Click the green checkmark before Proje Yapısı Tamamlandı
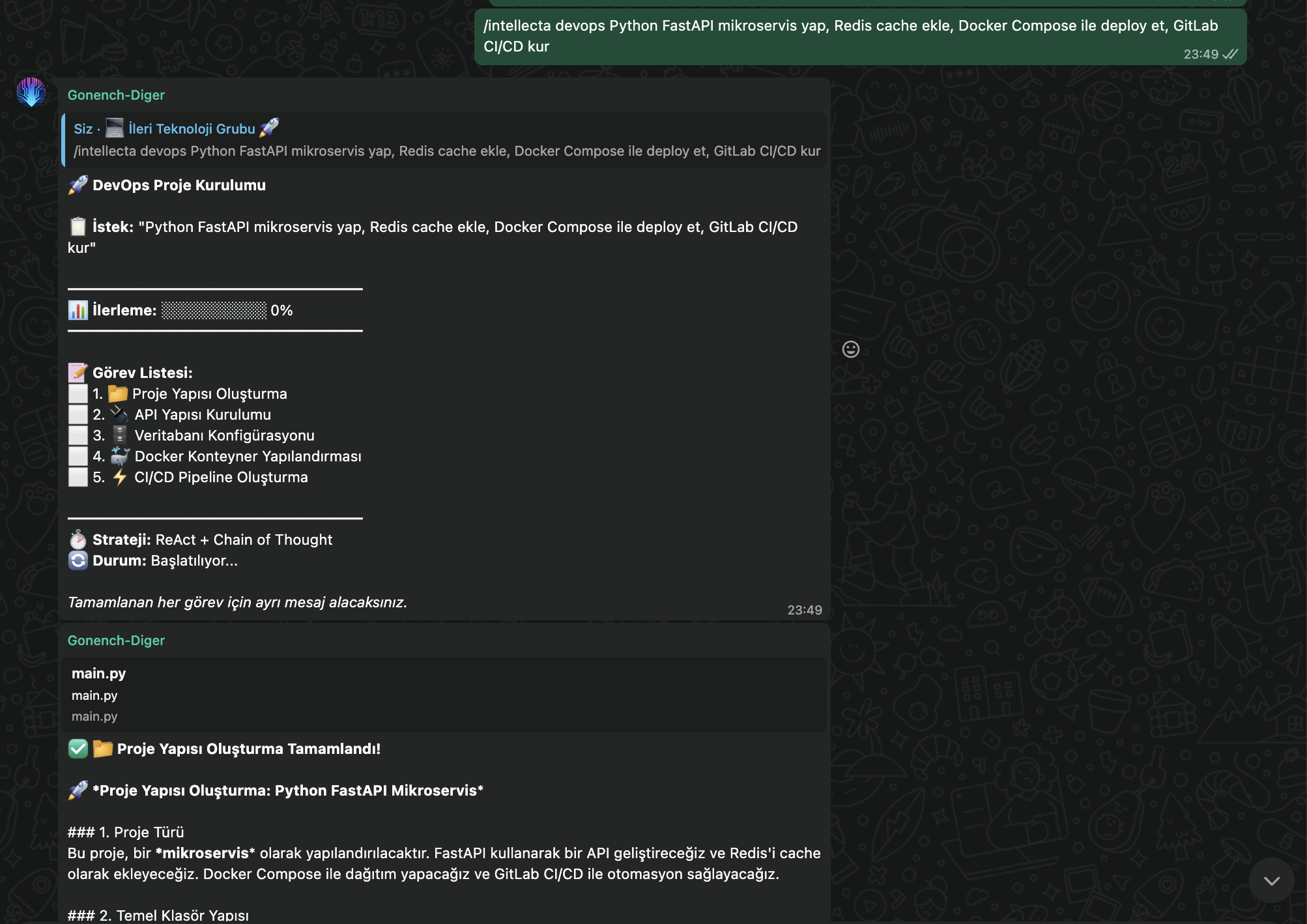1307x924 pixels. coord(78,749)
